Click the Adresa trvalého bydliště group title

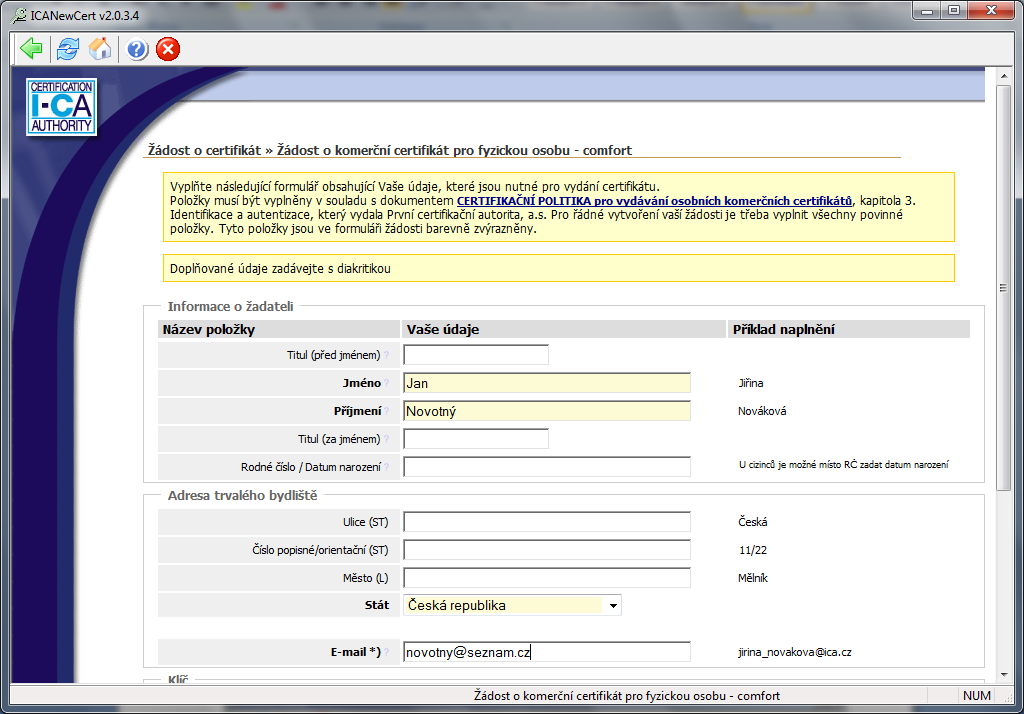coord(242,495)
